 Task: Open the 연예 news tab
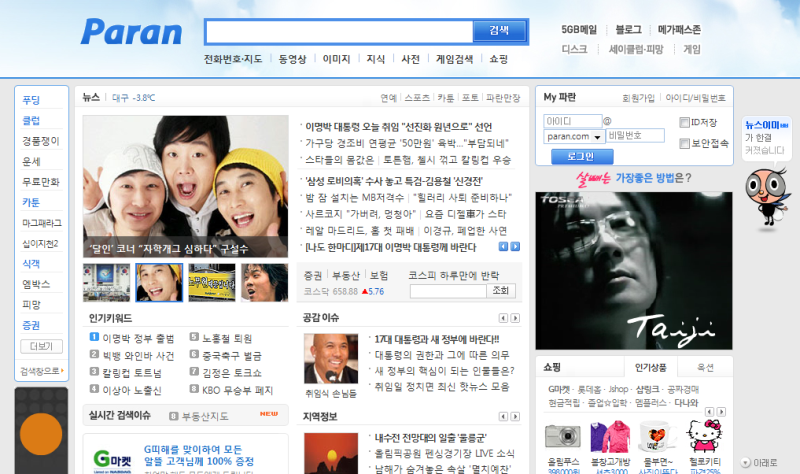pos(389,97)
